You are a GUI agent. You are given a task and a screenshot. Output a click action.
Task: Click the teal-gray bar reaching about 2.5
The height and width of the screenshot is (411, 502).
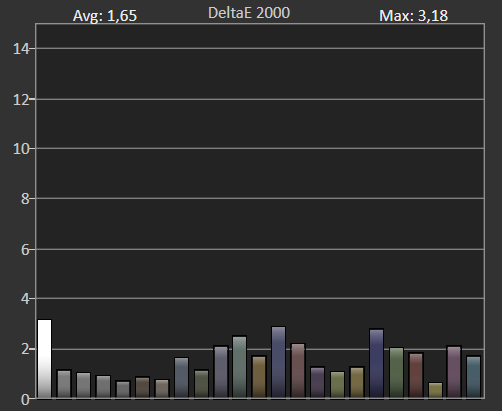point(239,367)
